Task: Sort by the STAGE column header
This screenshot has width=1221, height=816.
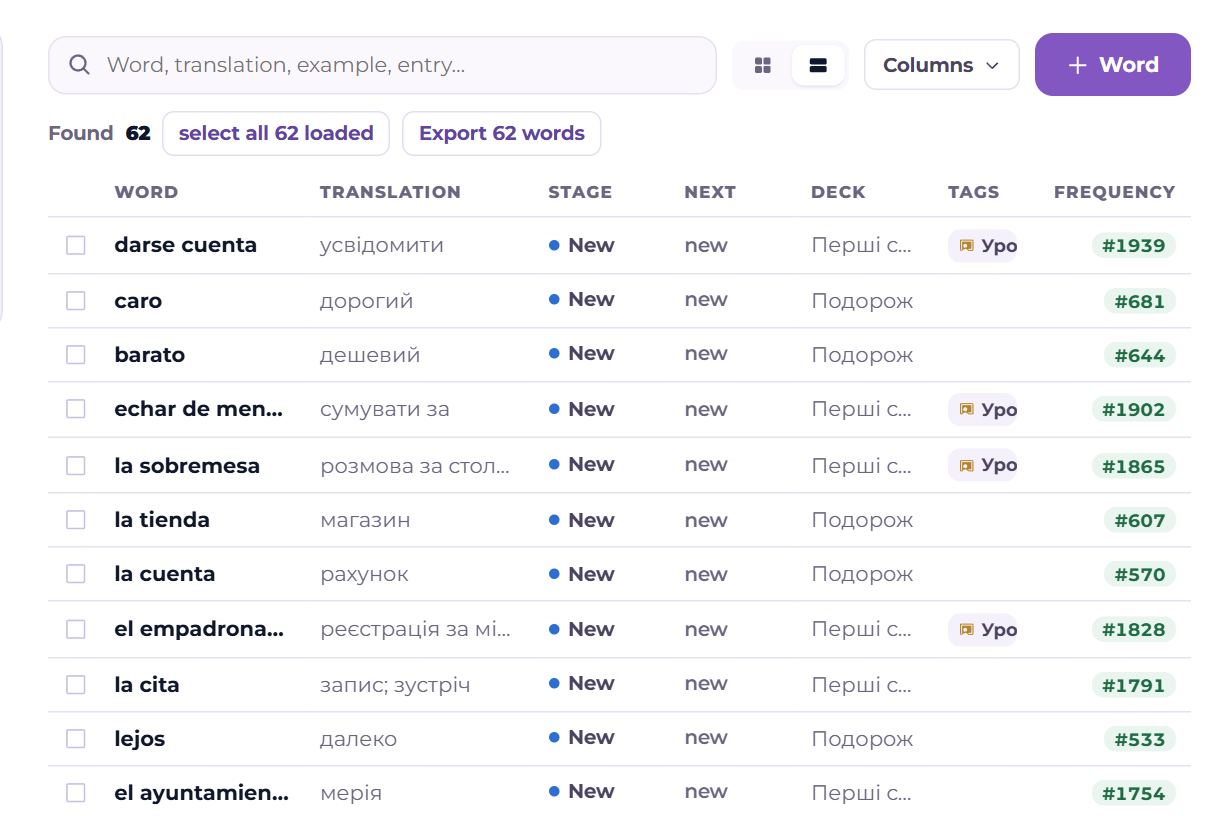Action: pos(580,192)
